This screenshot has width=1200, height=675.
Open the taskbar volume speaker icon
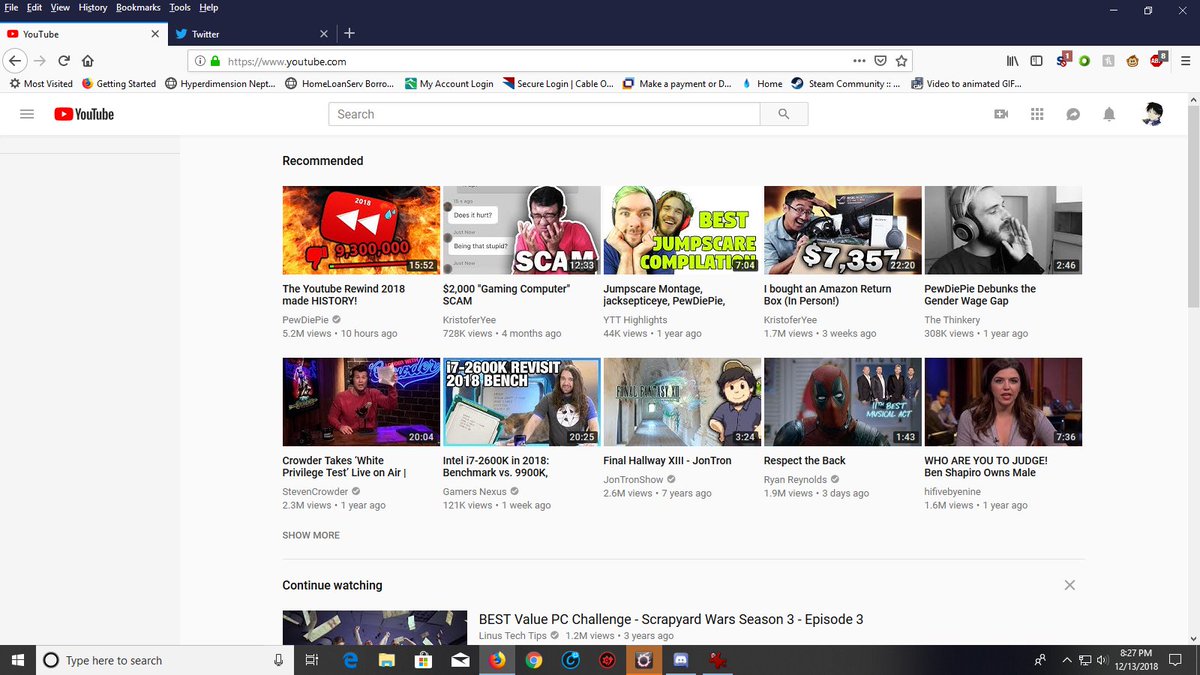pyautogui.click(x=1102, y=660)
